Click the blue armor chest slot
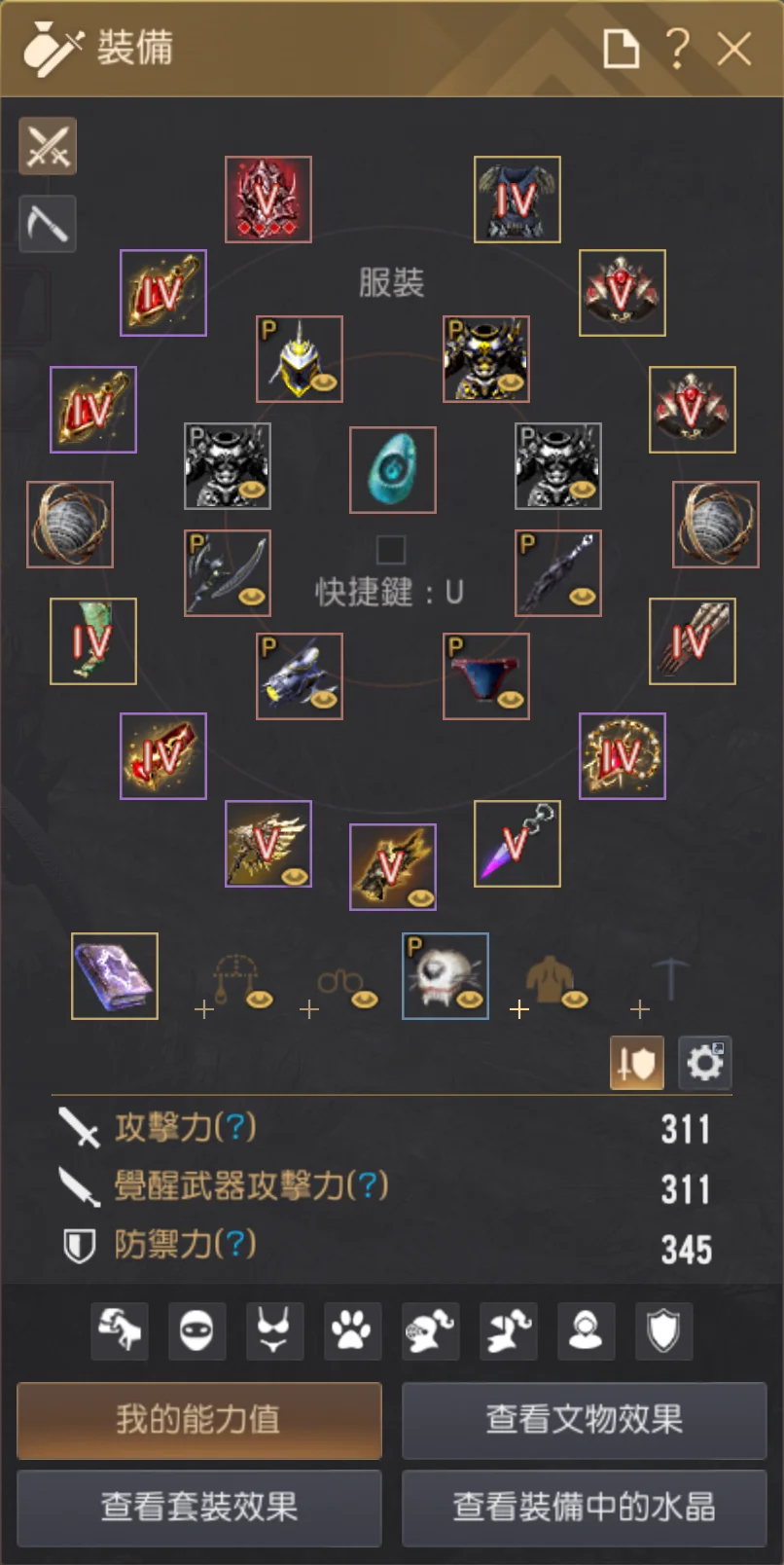Viewport: 784px width, 1565px height. [517, 200]
